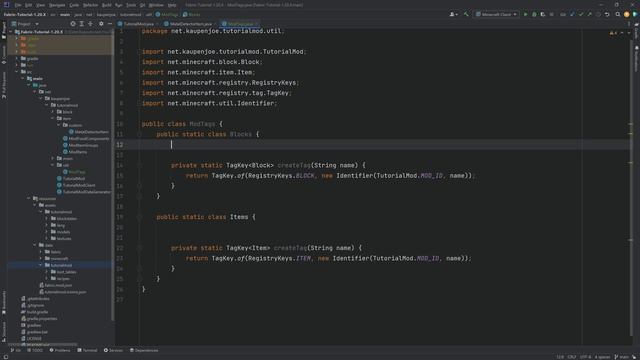The height and width of the screenshot is (360, 640).
Task: Click the rollback undo arrow icon
Action: click(607, 14)
